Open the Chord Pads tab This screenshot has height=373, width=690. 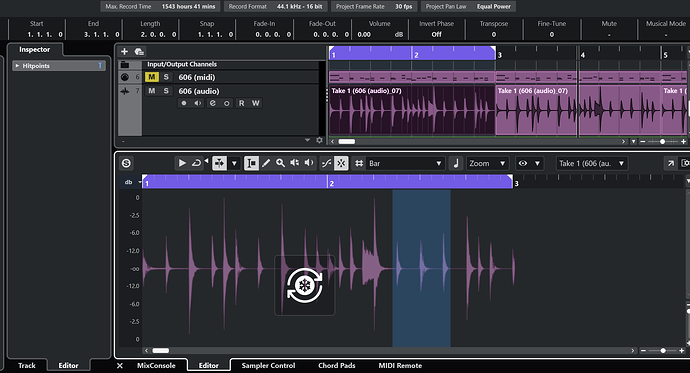(337, 366)
